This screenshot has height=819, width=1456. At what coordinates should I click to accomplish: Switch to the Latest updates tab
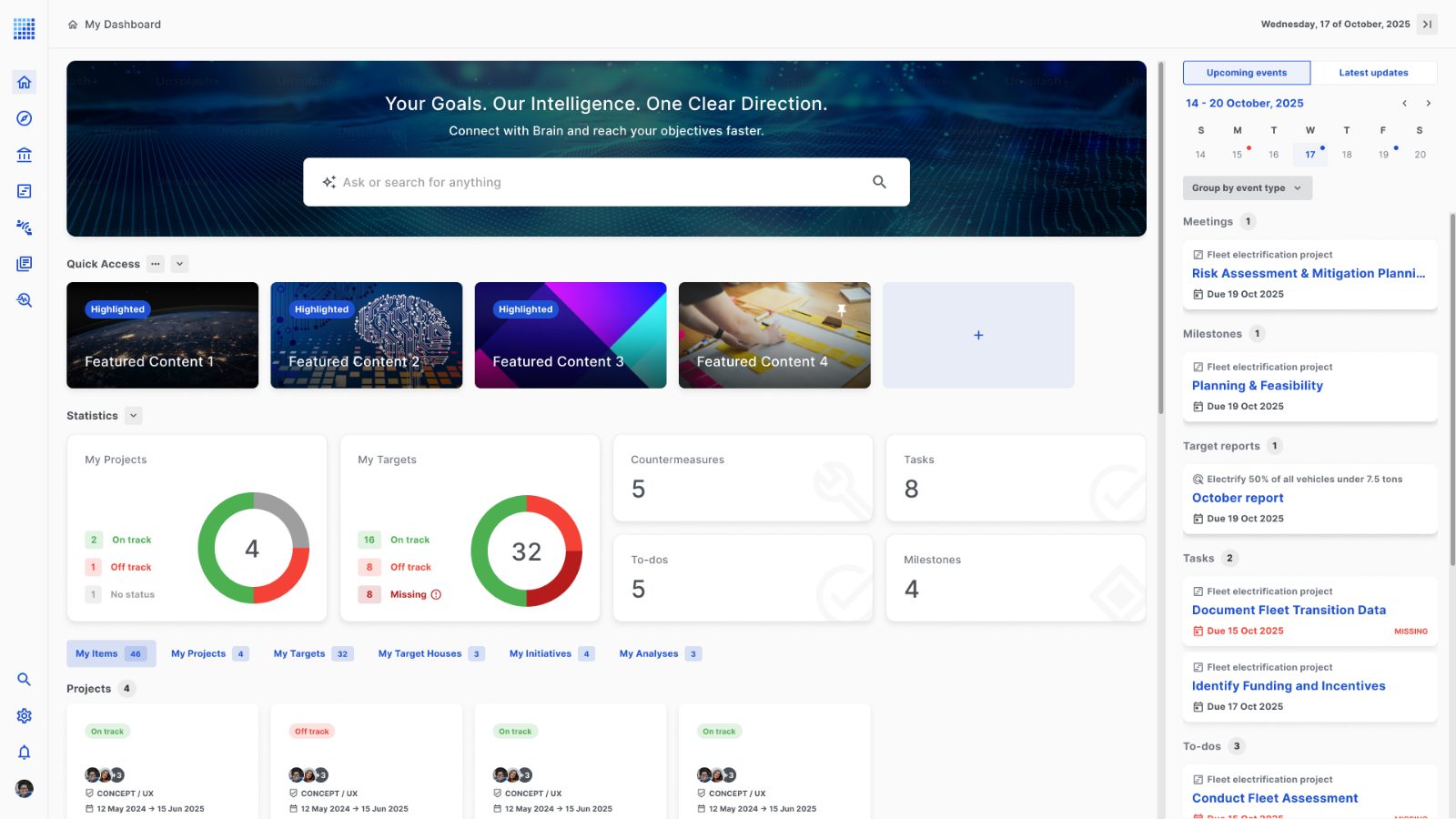pyautogui.click(x=1373, y=73)
